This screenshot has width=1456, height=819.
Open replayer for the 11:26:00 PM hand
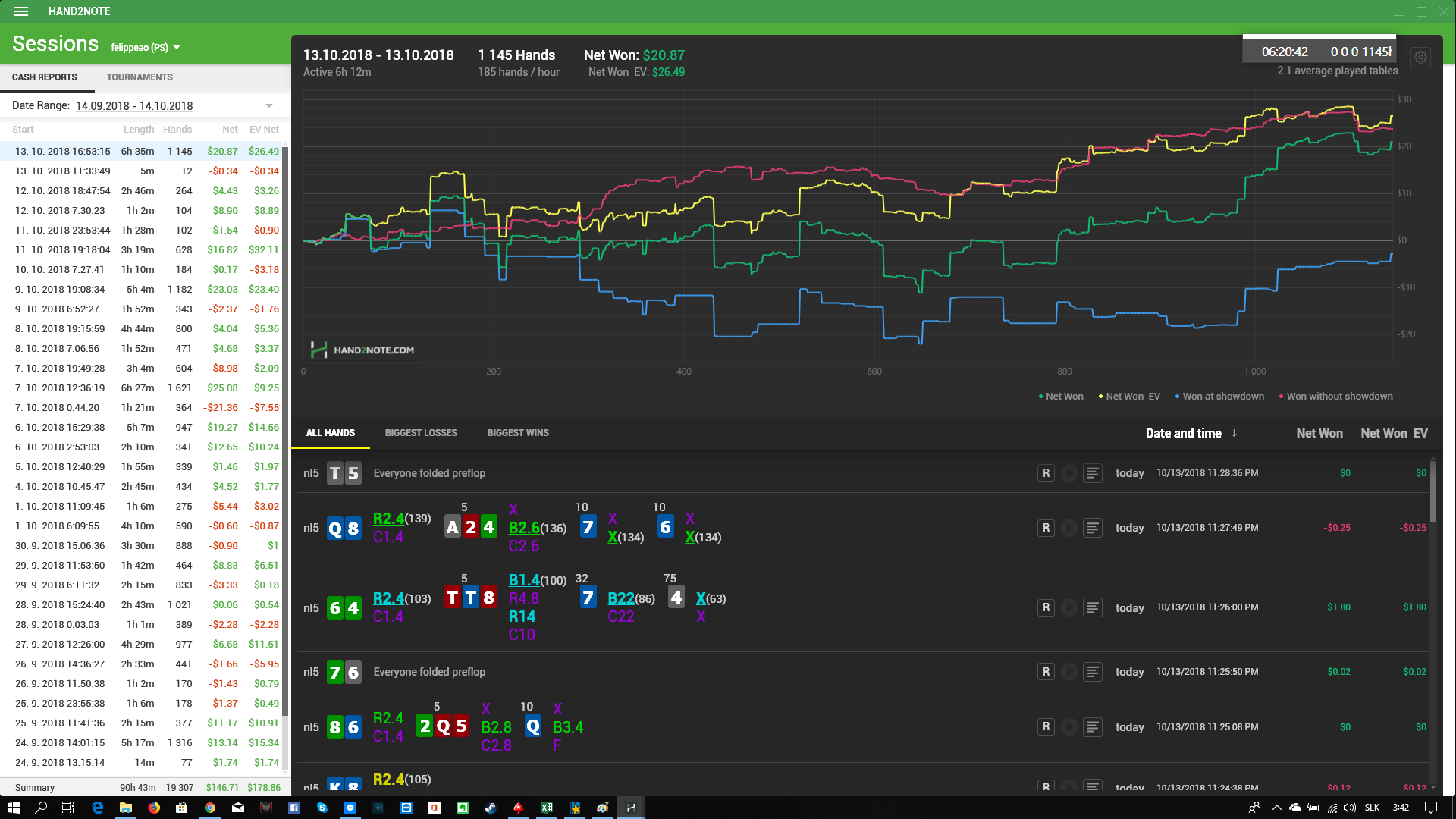pos(1046,607)
